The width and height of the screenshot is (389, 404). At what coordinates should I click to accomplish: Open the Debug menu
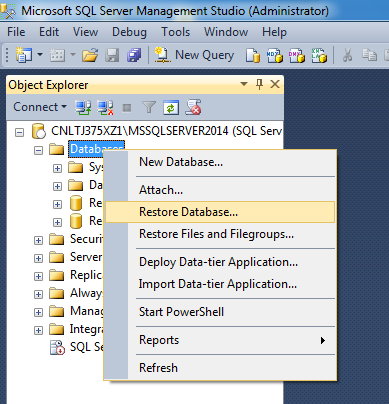tap(129, 32)
